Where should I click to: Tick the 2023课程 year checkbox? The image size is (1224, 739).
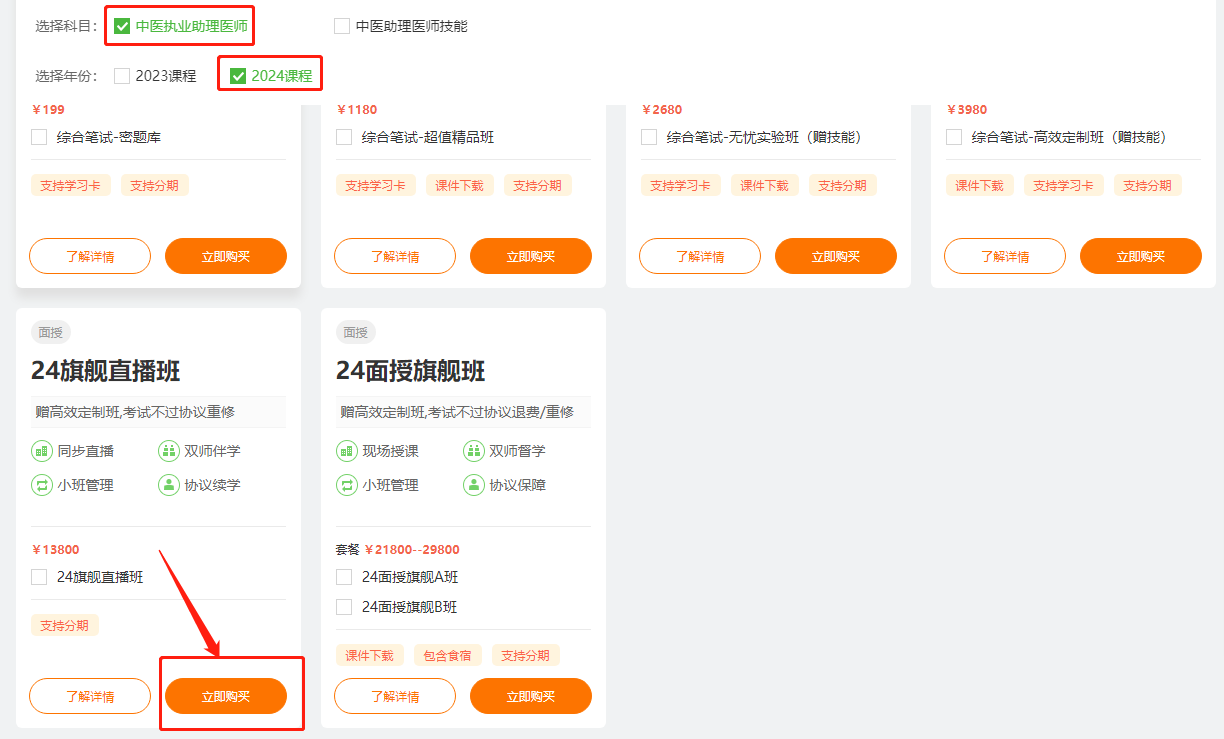[122, 76]
